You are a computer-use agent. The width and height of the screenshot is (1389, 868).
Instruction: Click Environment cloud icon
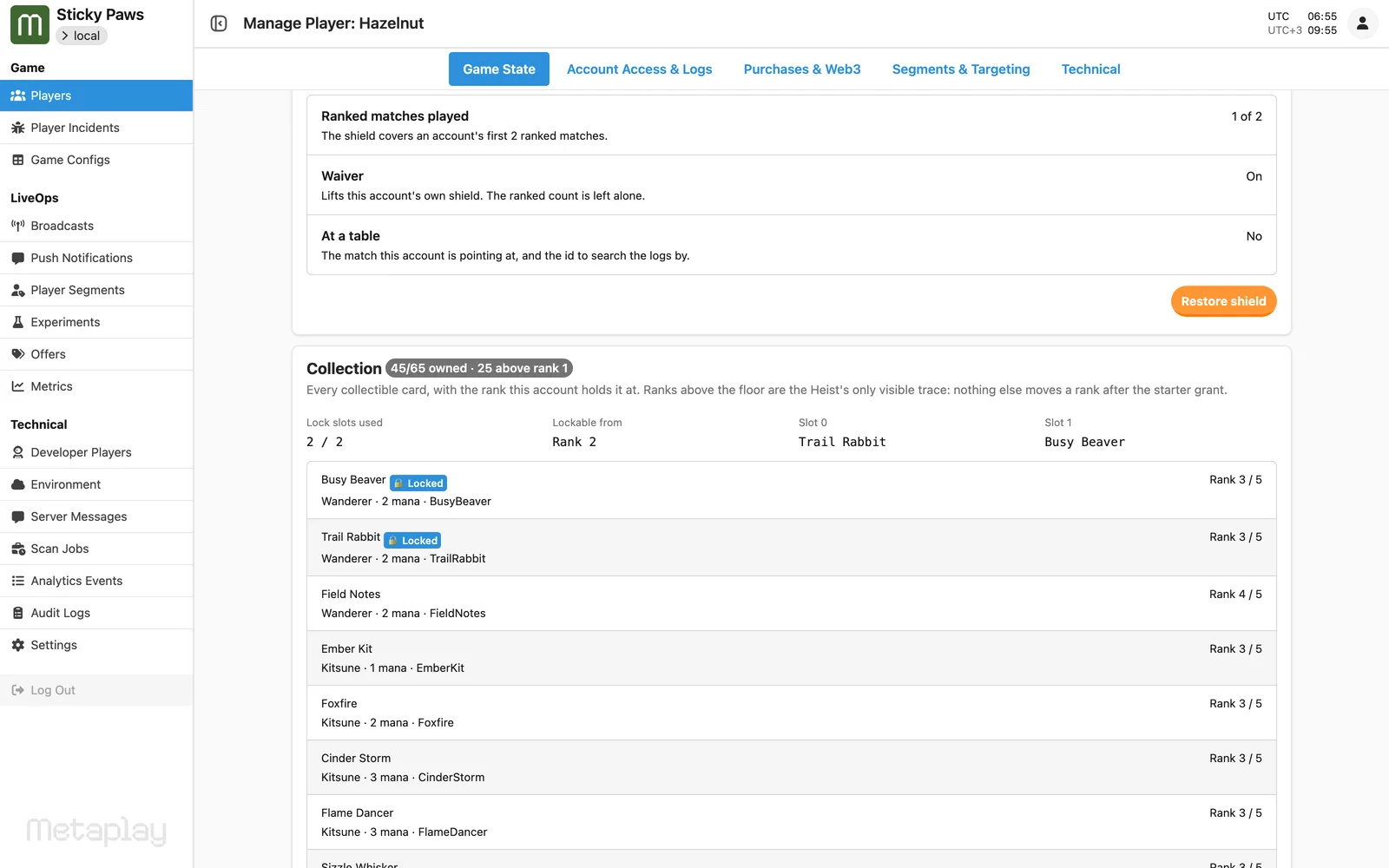coord(17,484)
